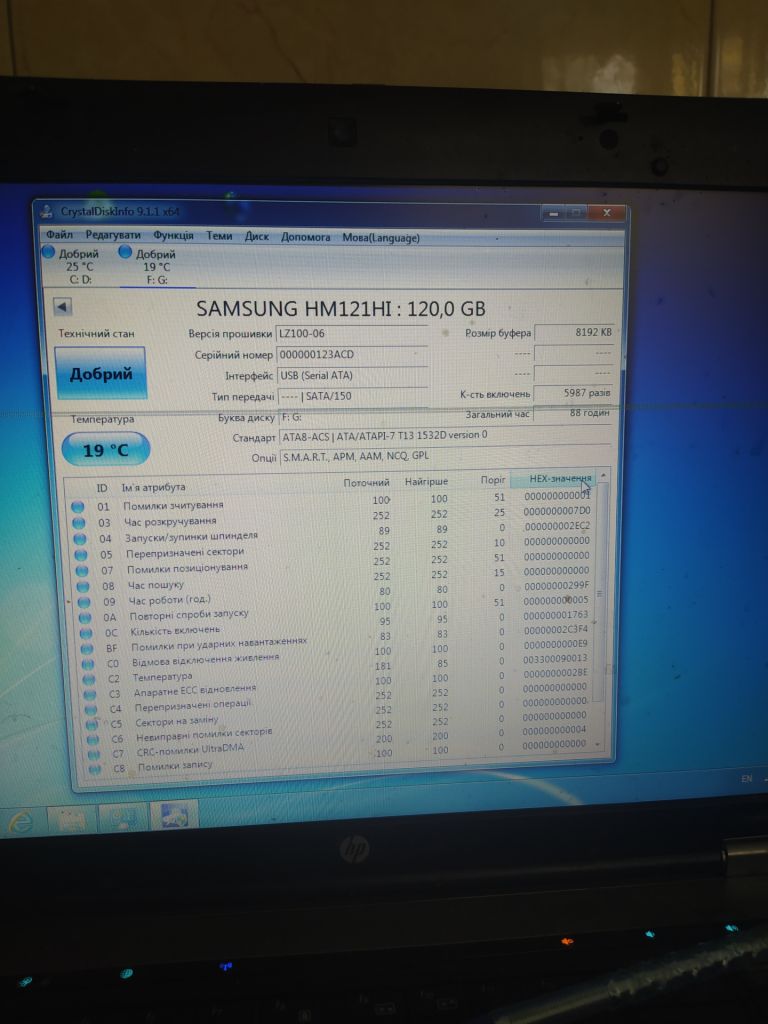Click the HEX value 0000000007D0

coord(557,511)
